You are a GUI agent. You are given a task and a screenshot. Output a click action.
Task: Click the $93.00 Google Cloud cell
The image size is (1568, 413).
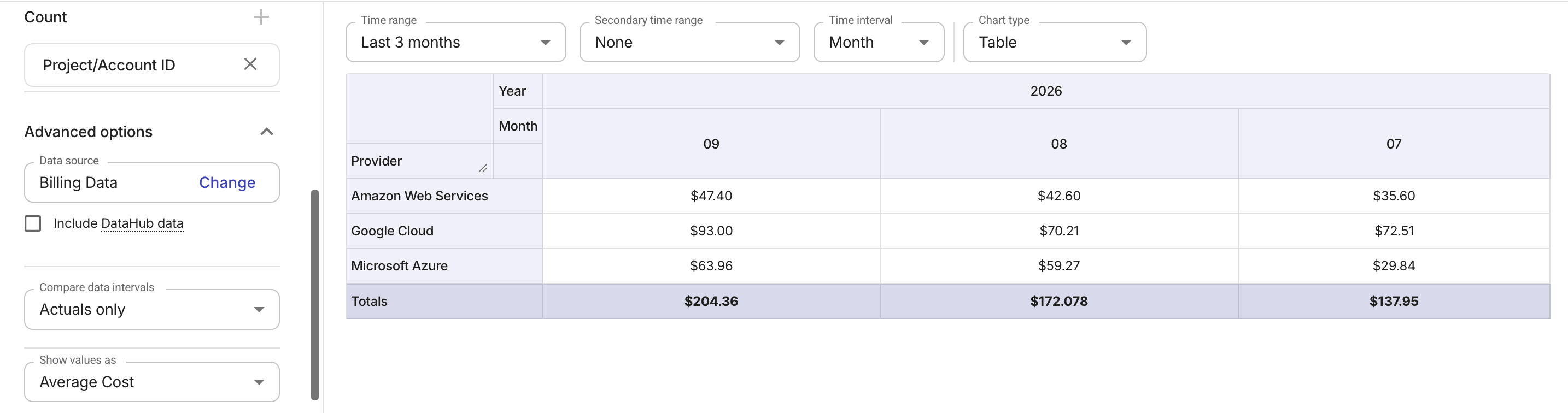click(711, 231)
